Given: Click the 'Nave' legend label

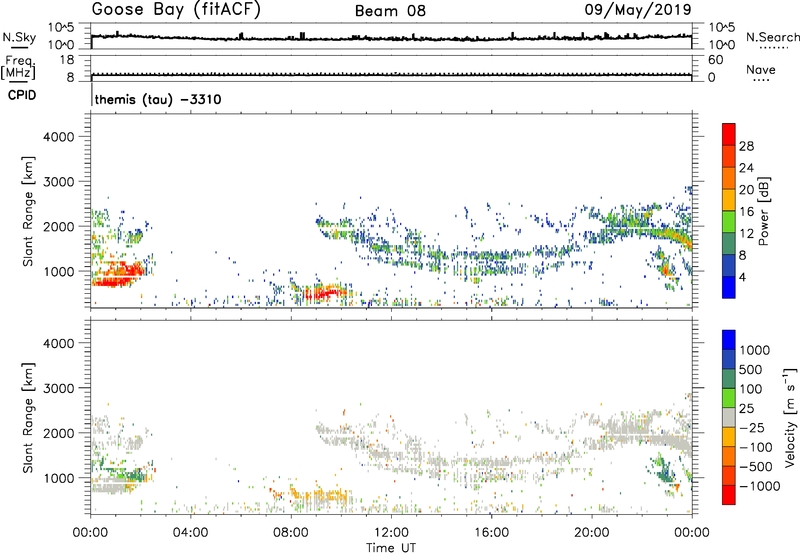Looking at the screenshot, I should pos(760,69).
